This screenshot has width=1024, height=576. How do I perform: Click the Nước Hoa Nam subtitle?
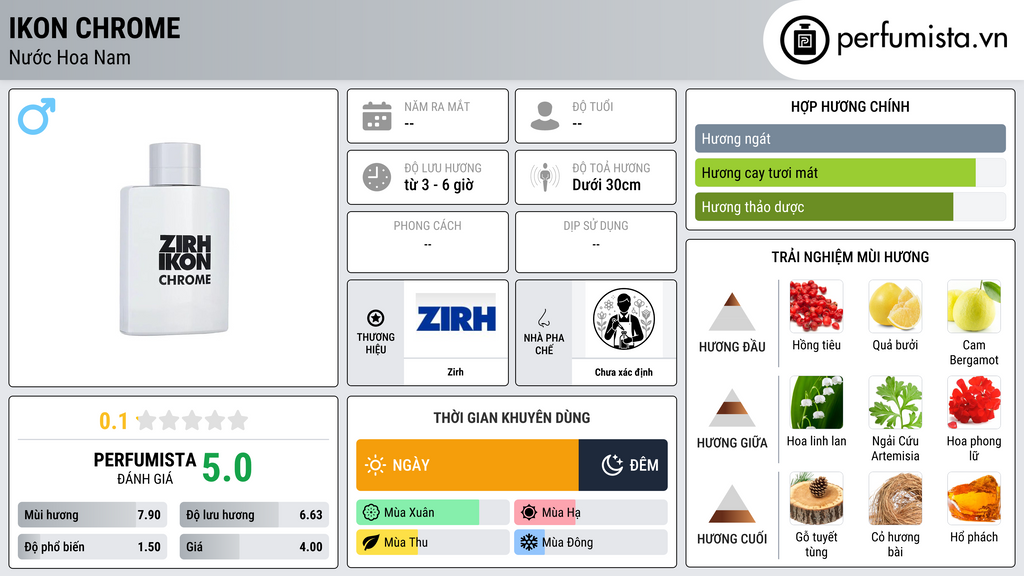pyautogui.click(x=70, y=58)
